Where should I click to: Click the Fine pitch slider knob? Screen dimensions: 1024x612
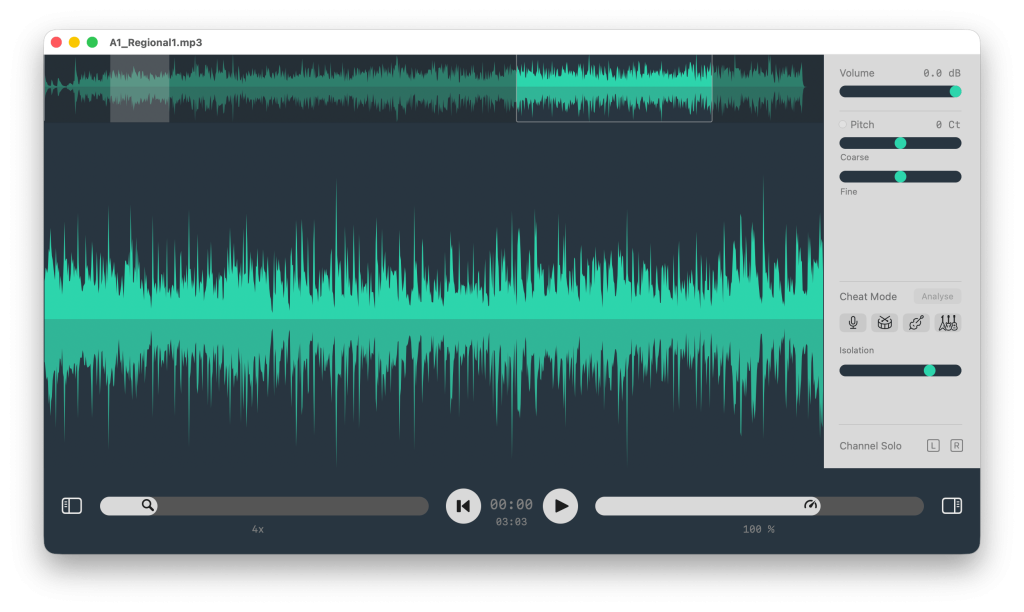(x=900, y=177)
